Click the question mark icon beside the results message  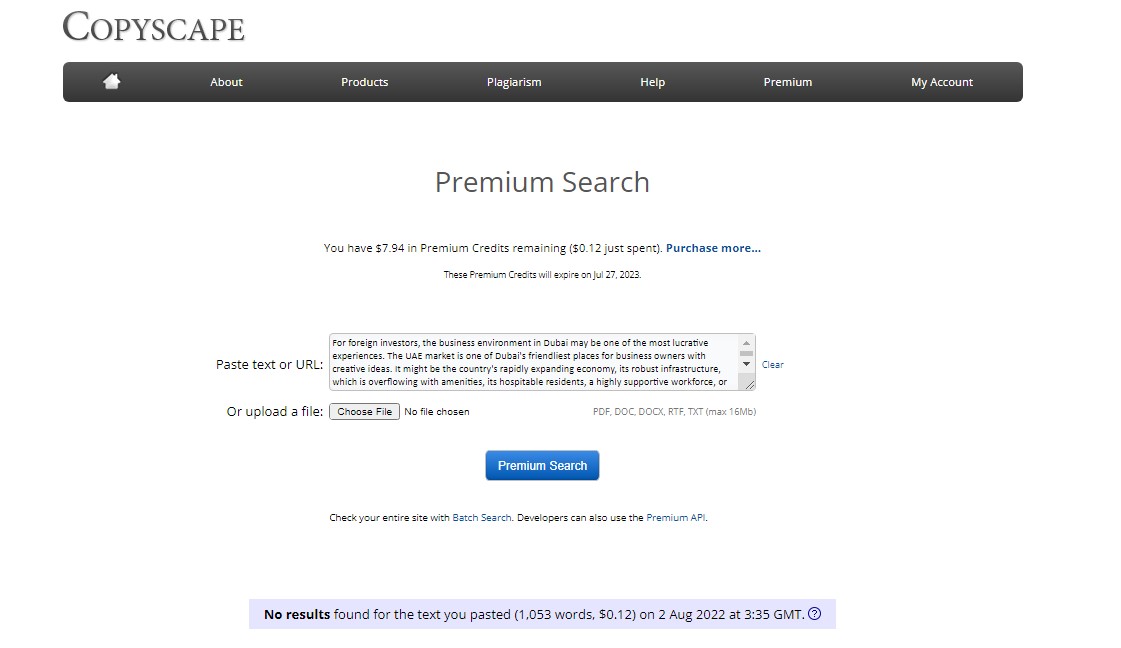[x=814, y=614]
